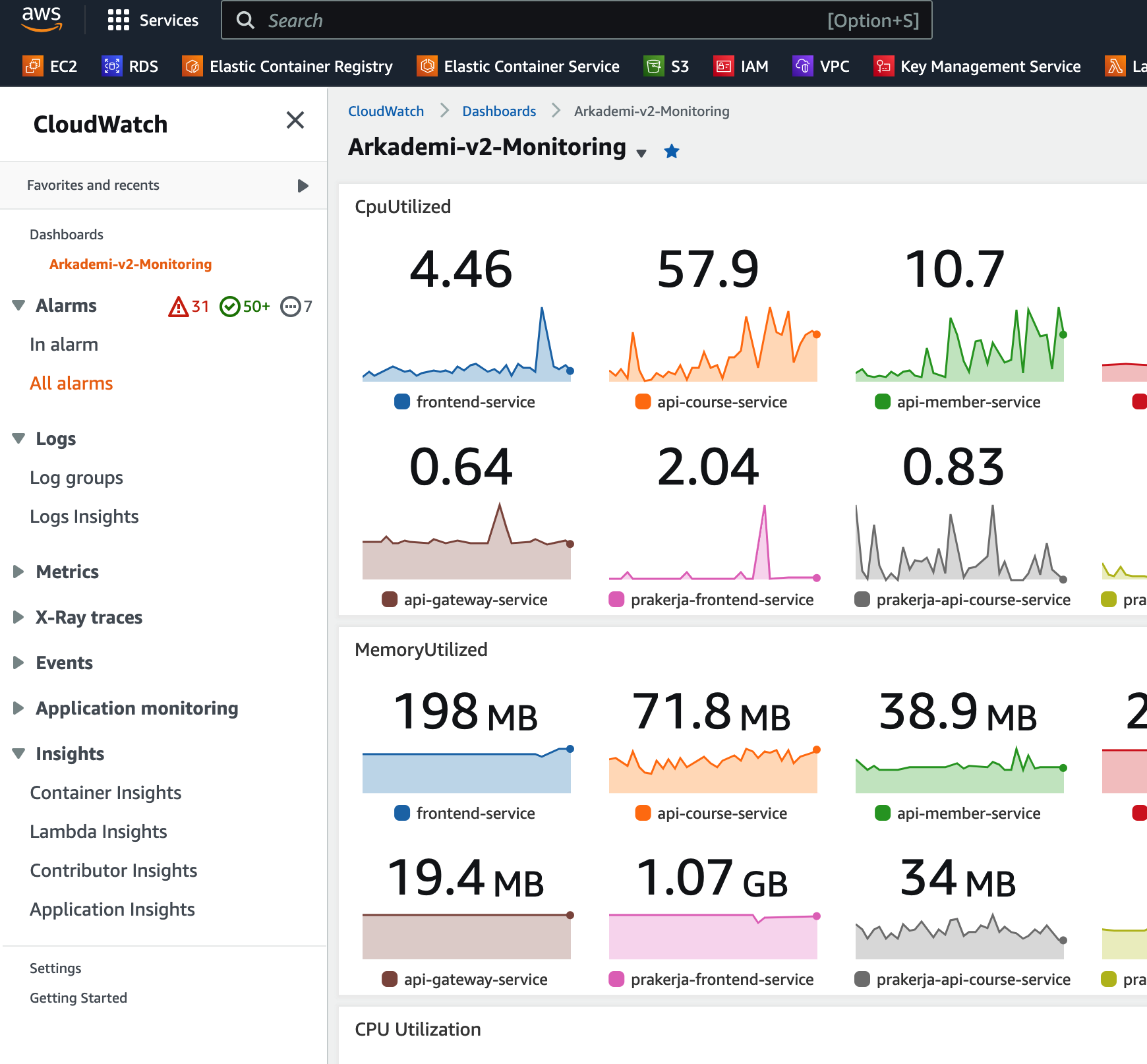
Task: Open the S3 service shortcut
Action: pyautogui.click(x=666, y=67)
